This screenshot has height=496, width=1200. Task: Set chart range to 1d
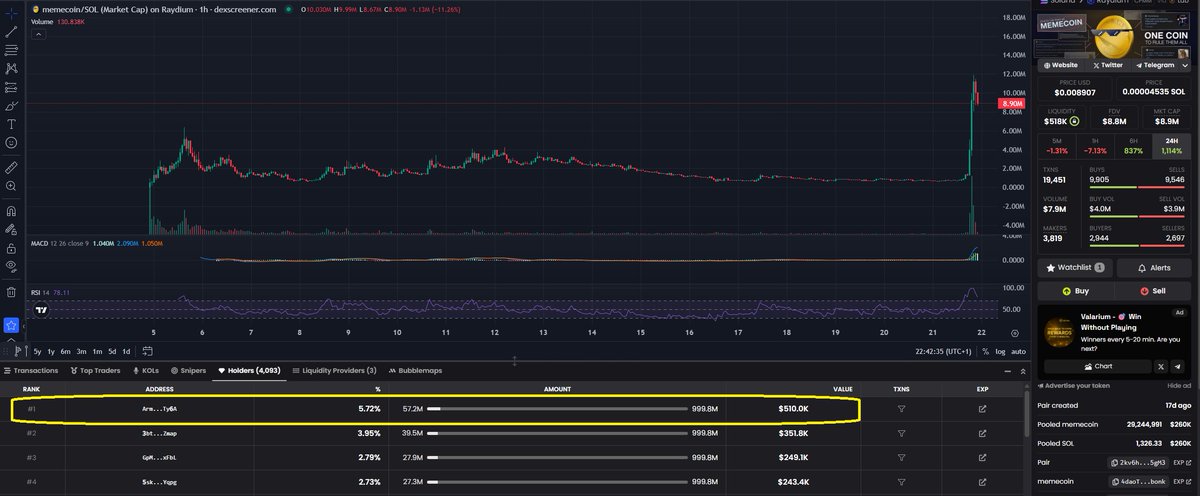tap(125, 351)
